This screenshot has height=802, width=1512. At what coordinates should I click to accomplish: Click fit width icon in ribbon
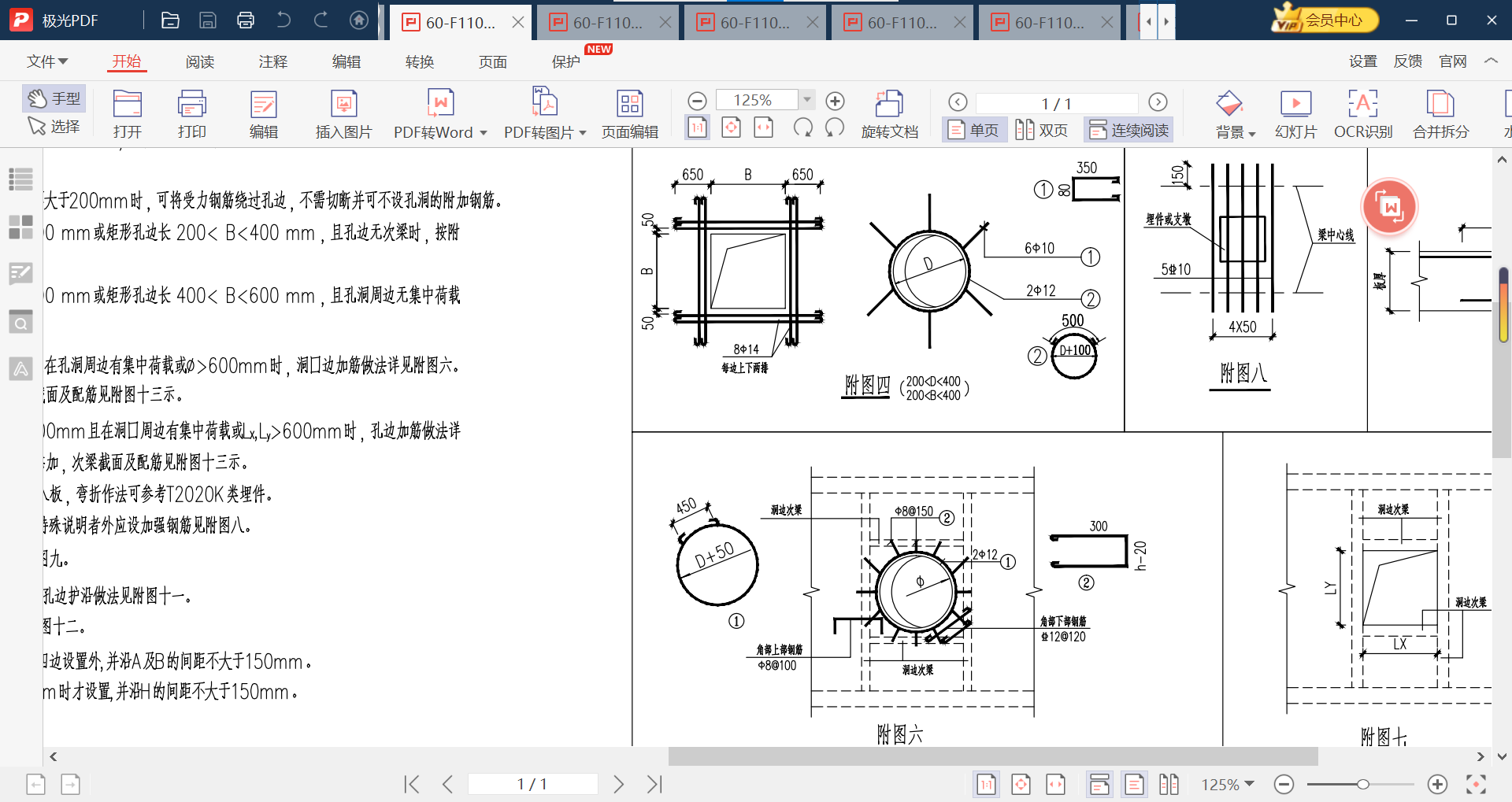pos(764,128)
